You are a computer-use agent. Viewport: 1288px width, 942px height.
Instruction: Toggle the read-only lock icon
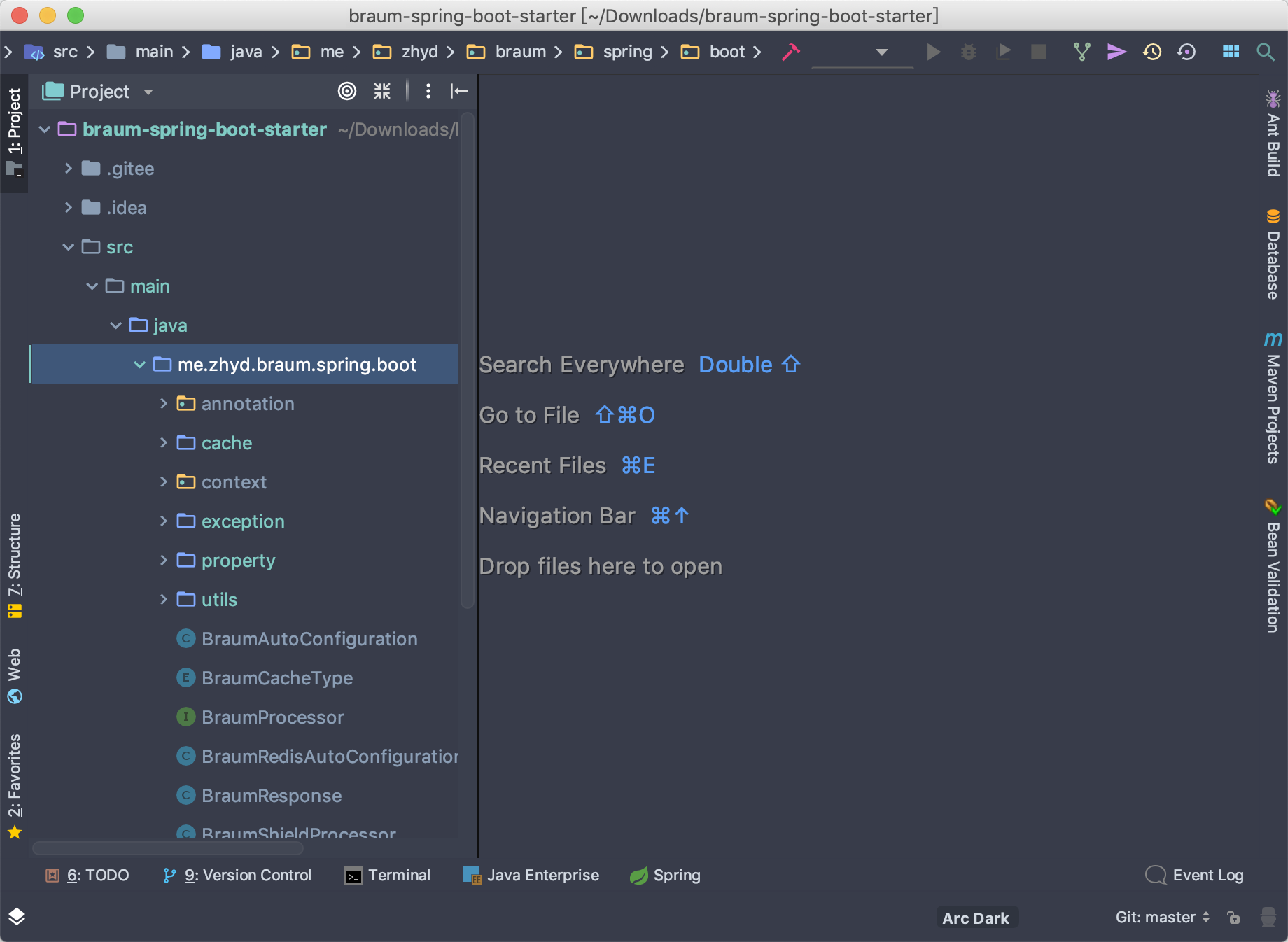[x=1233, y=918]
